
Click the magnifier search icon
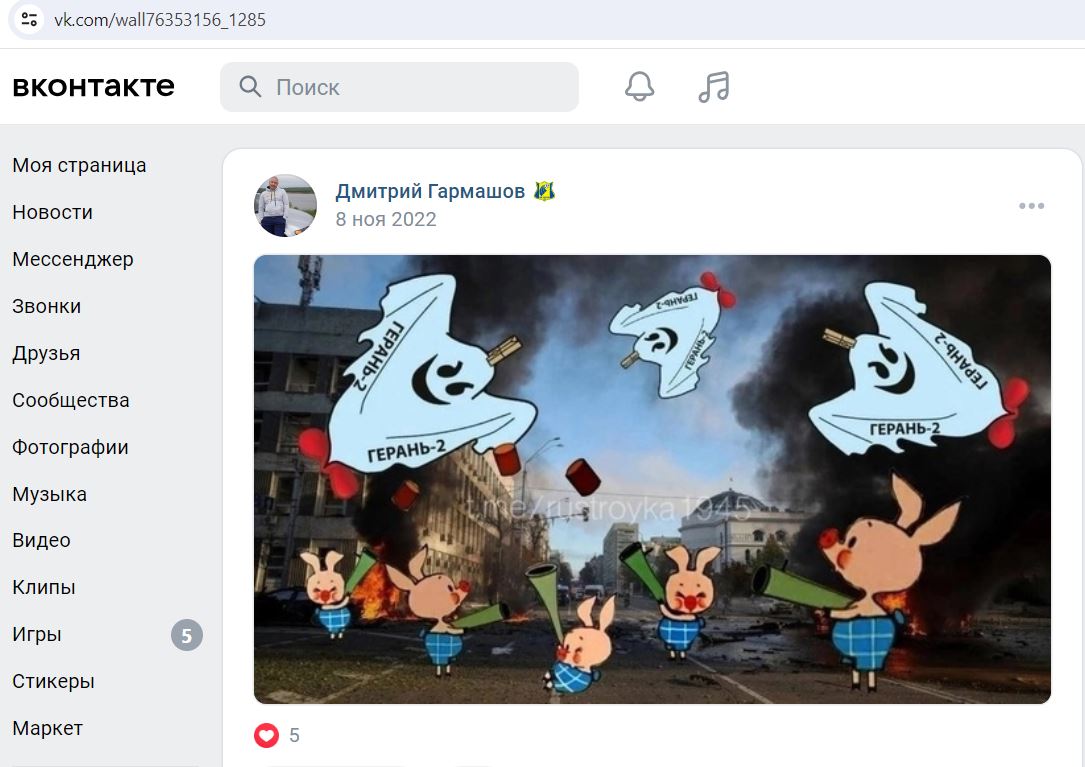250,87
